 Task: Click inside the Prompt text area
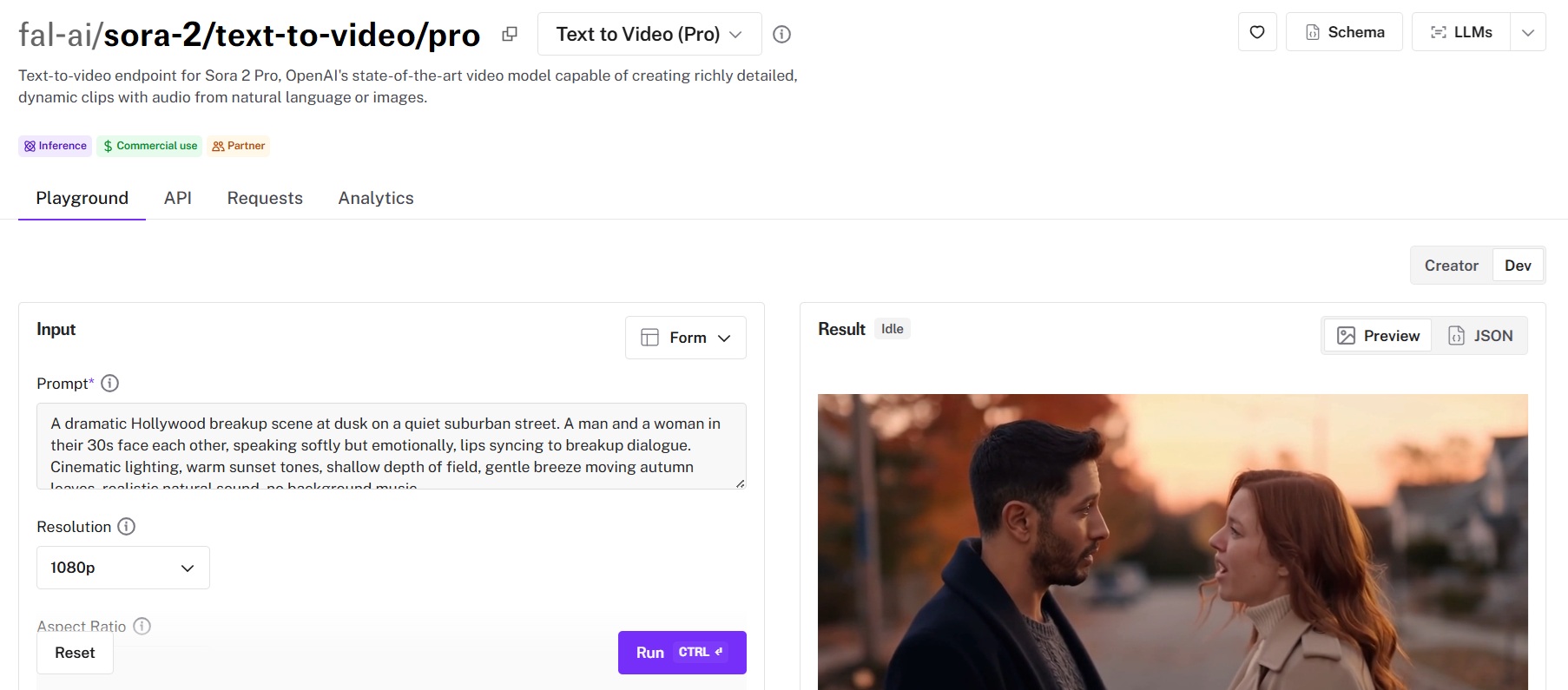391,445
